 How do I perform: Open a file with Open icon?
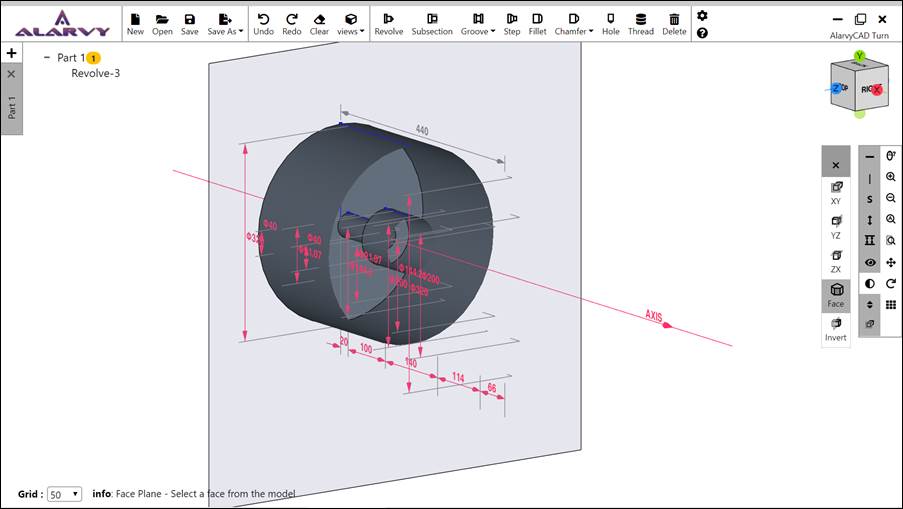pyautogui.click(x=162, y=24)
